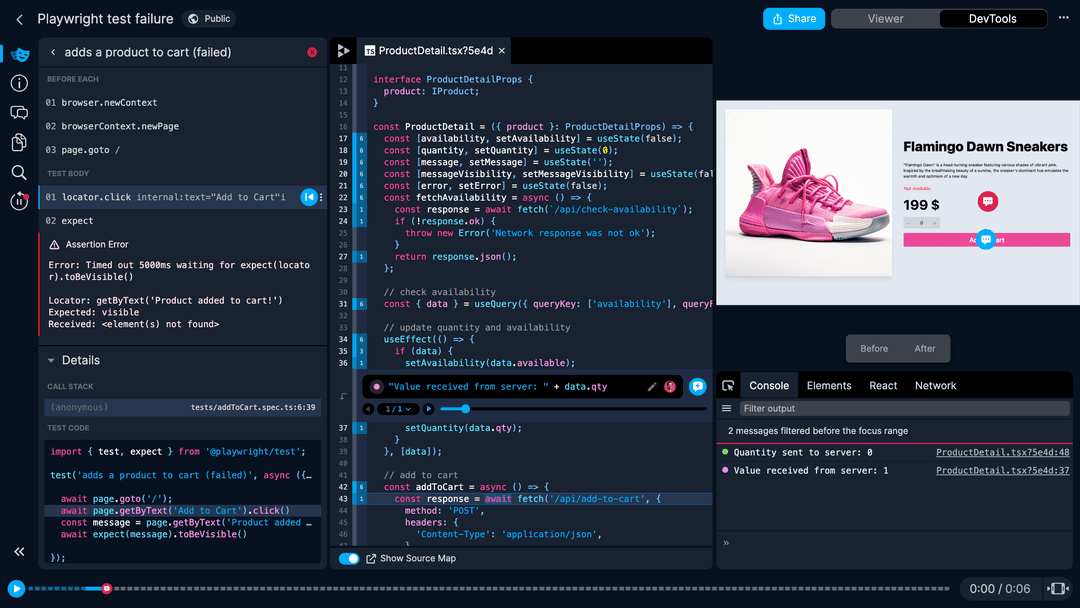Open the Playwright test panel in the sidebar

19,54
